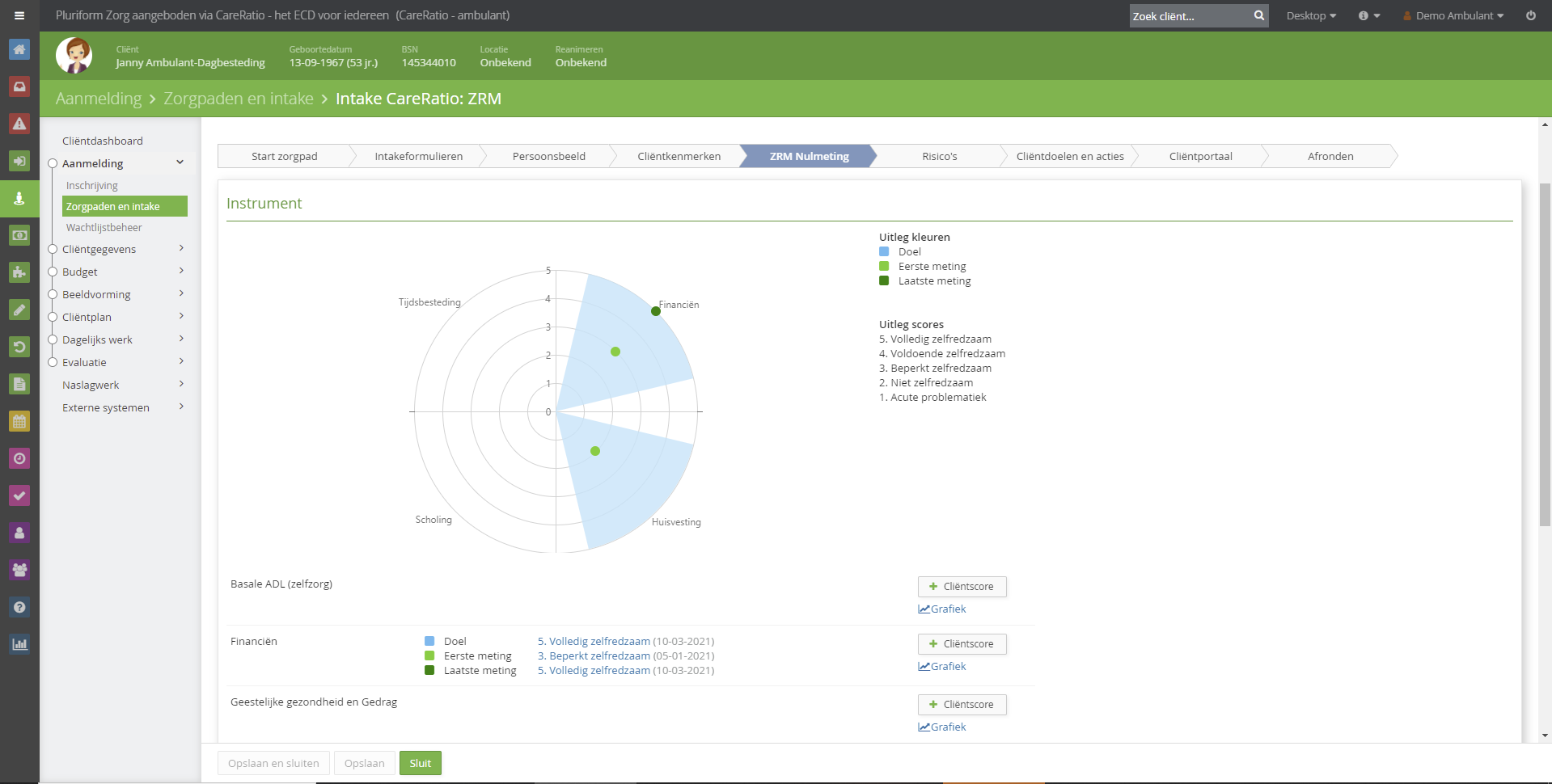
Task: Open the bar chart reports sidebar icon
Action: click(x=19, y=644)
